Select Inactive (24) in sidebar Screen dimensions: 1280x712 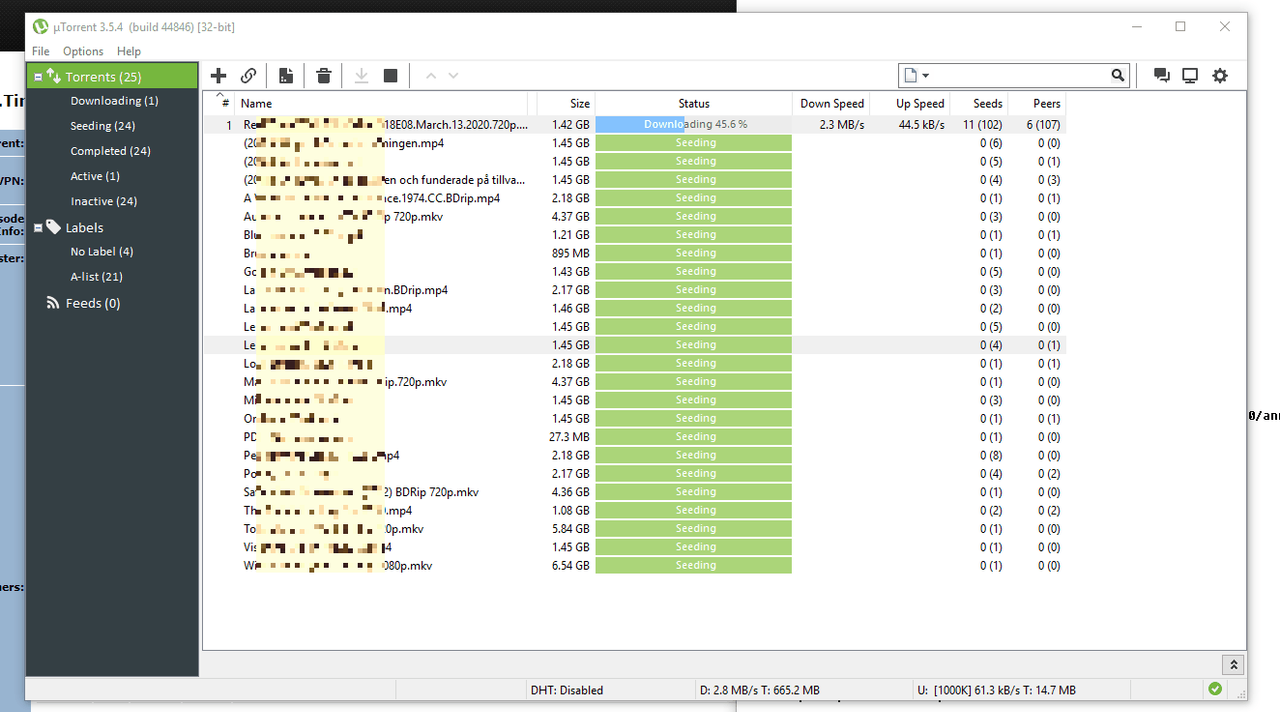click(x=103, y=201)
